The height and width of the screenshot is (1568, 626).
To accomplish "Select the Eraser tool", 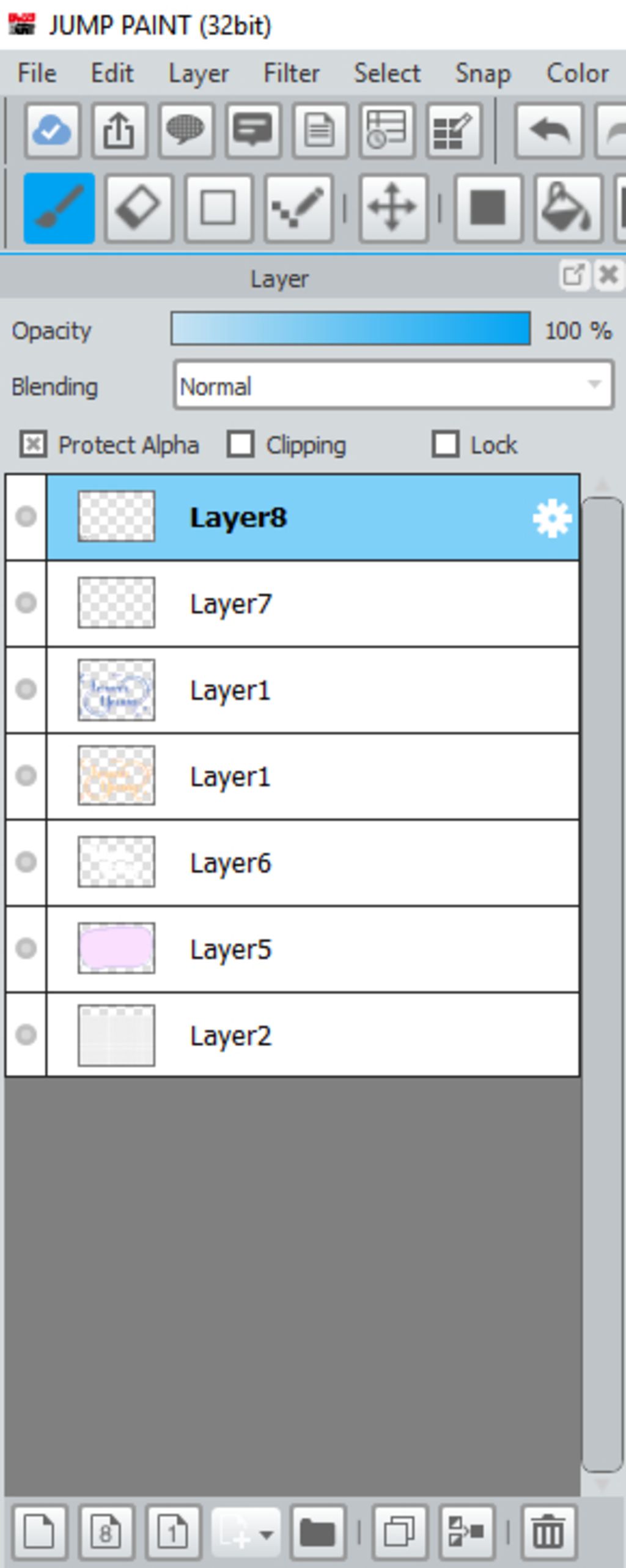I will coord(138,208).
